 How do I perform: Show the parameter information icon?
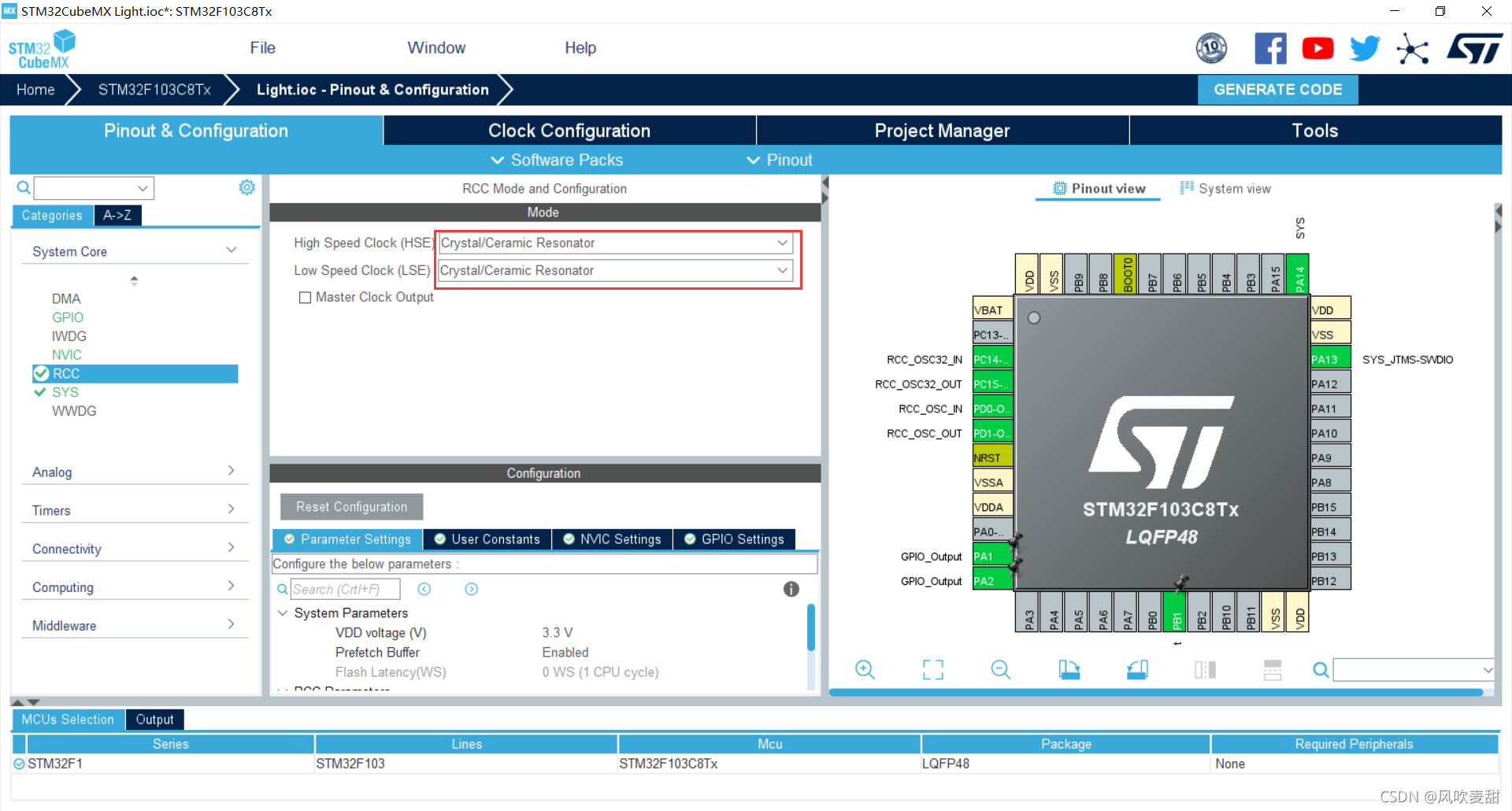pos(791,589)
